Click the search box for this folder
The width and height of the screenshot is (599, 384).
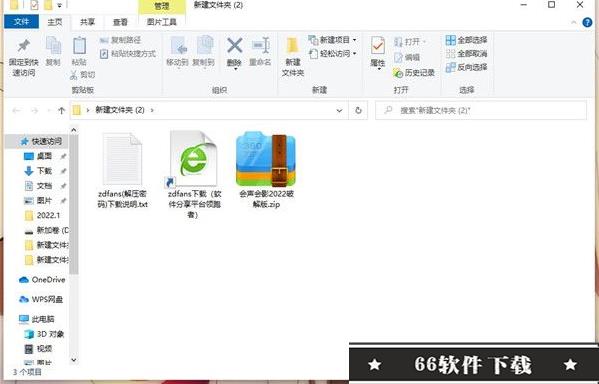(x=481, y=110)
